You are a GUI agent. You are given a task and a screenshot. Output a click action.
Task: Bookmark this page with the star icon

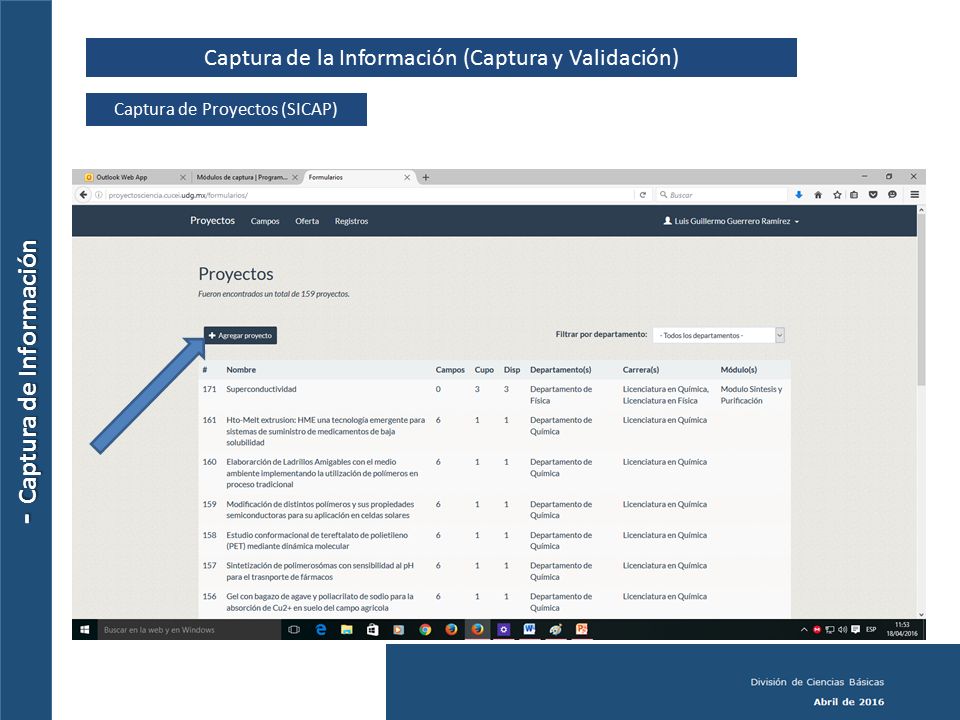point(837,195)
